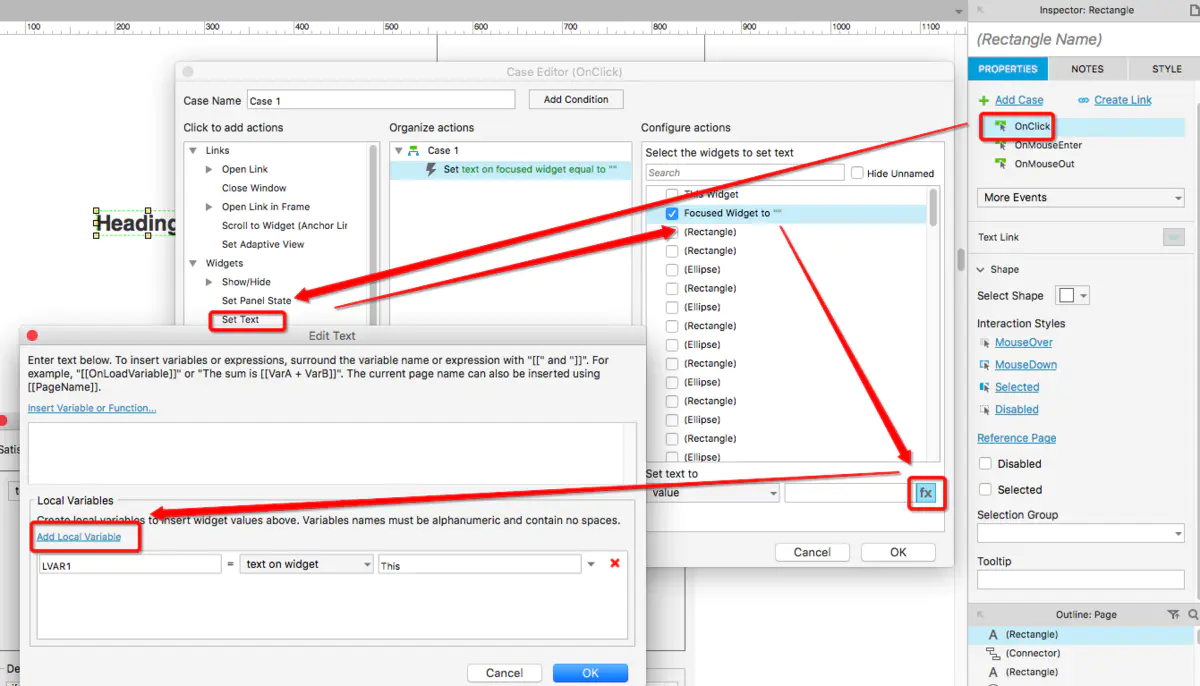Choose the Set Adaptive View action
1200x686 pixels.
coord(263,245)
